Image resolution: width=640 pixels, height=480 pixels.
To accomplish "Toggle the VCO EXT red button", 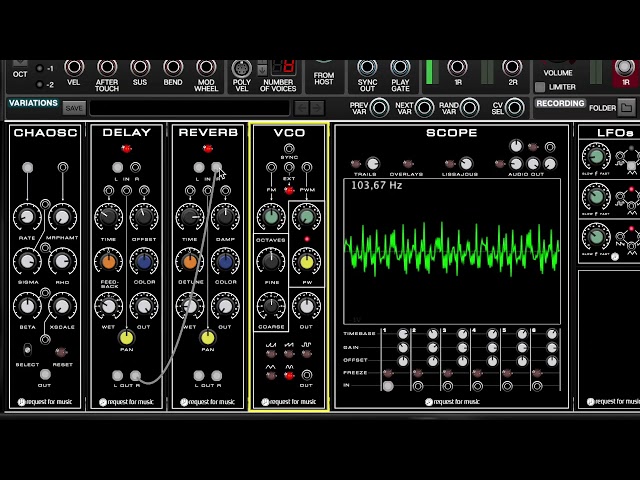I will pos(289,191).
